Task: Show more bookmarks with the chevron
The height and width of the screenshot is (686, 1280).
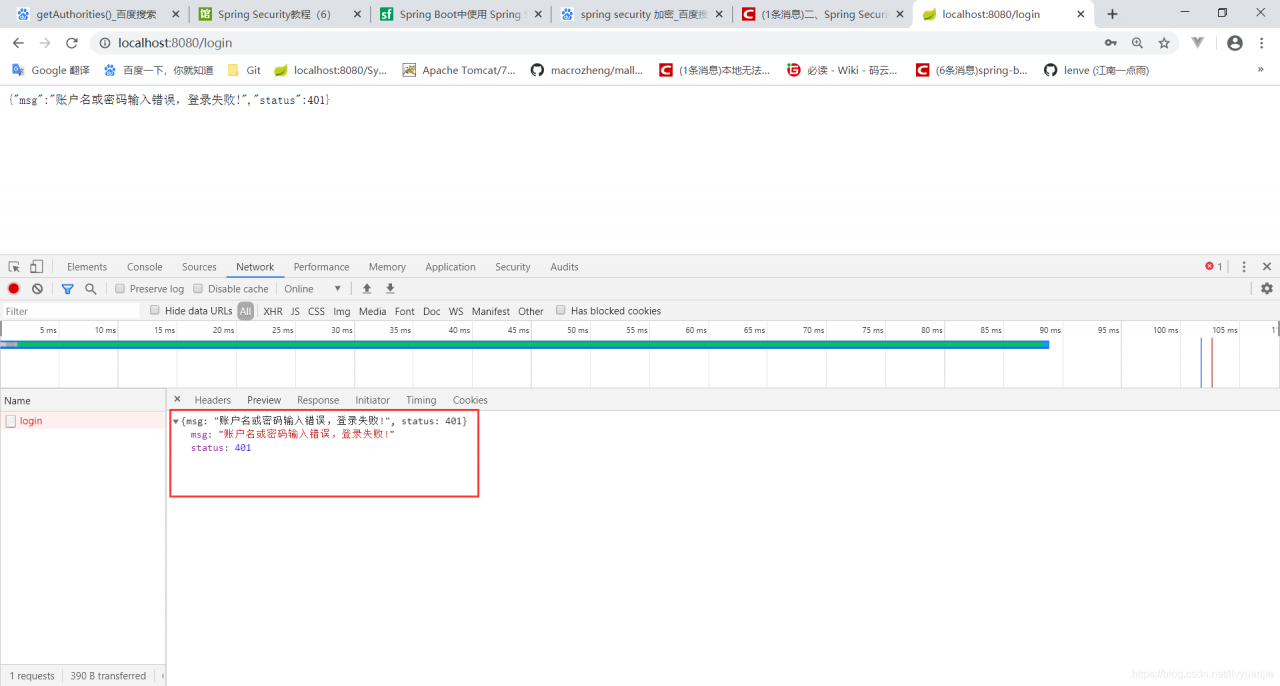Action: [x=1261, y=70]
